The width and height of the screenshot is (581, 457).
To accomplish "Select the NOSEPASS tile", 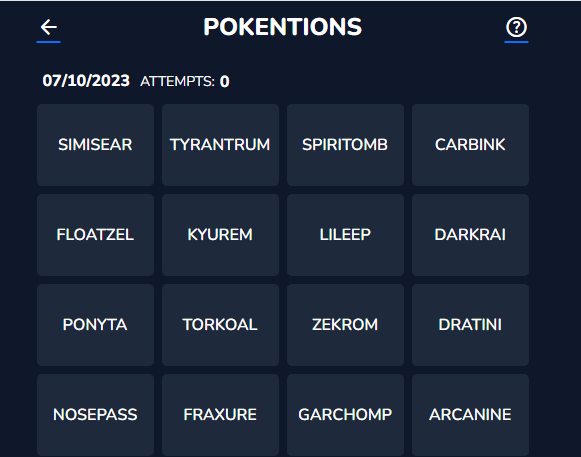I will coord(96,415).
